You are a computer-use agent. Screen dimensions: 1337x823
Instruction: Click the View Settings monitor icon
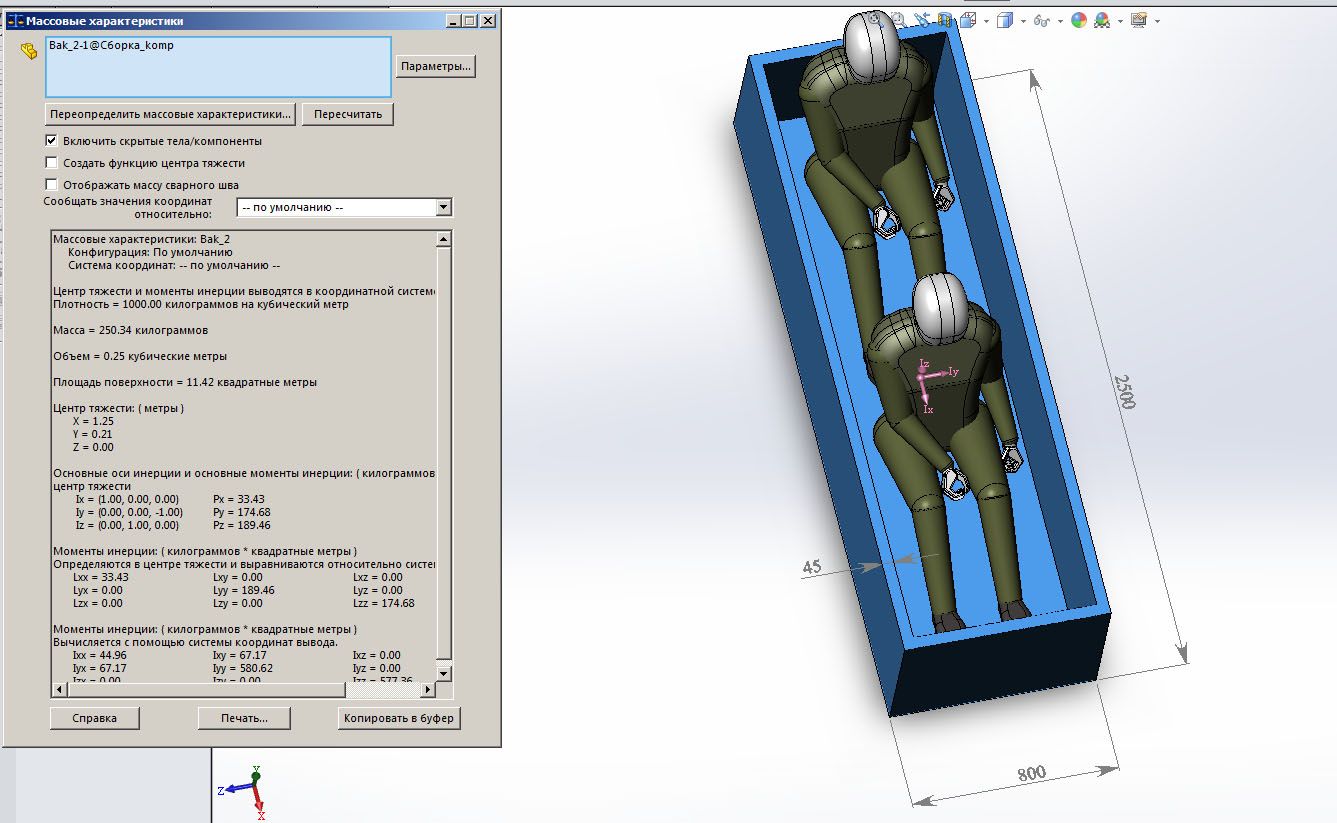coord(1138,19)
